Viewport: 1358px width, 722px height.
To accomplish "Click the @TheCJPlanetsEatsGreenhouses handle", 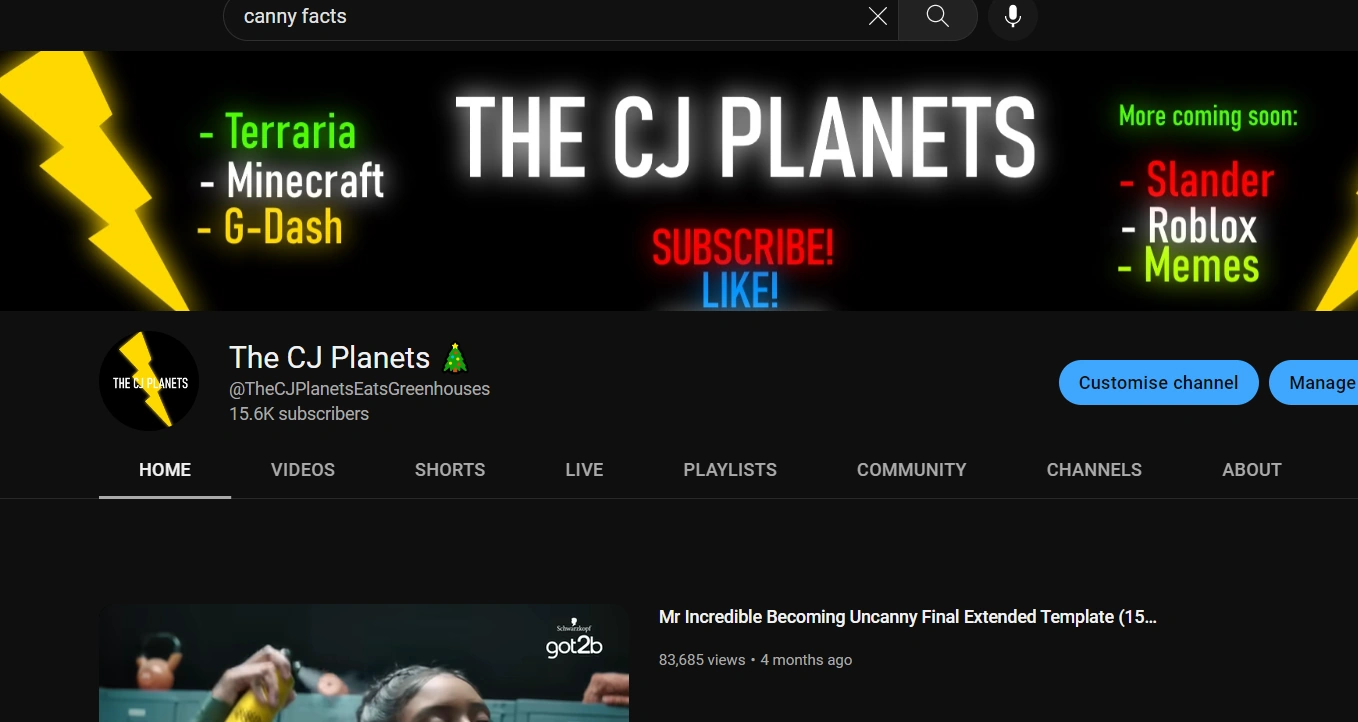I will (x=359, y=389).
